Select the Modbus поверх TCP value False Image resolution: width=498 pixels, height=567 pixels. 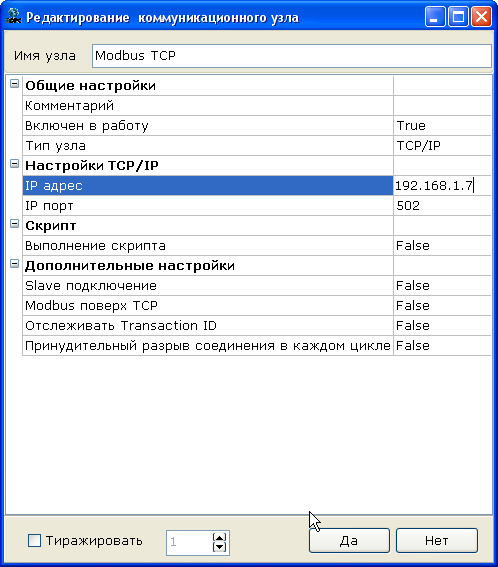[x=442, y=306]
